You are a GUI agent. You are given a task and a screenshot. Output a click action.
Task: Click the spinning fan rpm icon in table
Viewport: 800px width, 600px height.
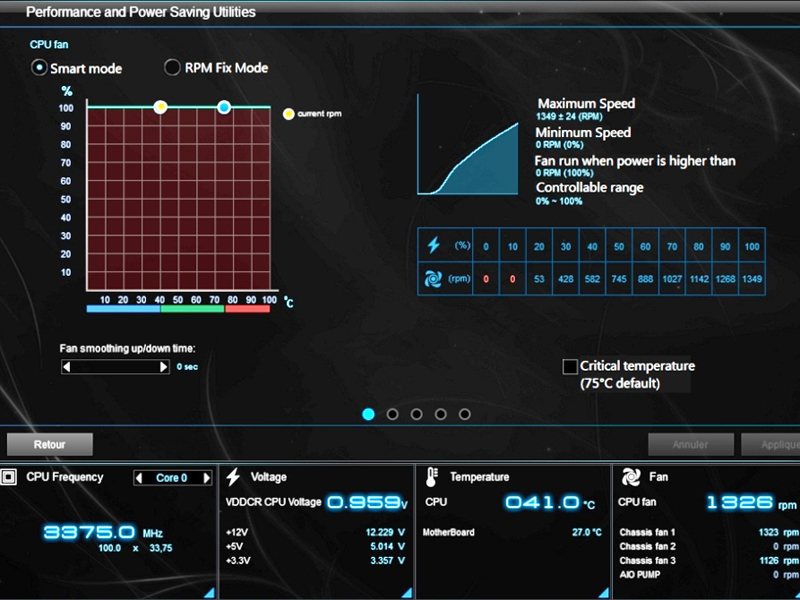point(432,278)
